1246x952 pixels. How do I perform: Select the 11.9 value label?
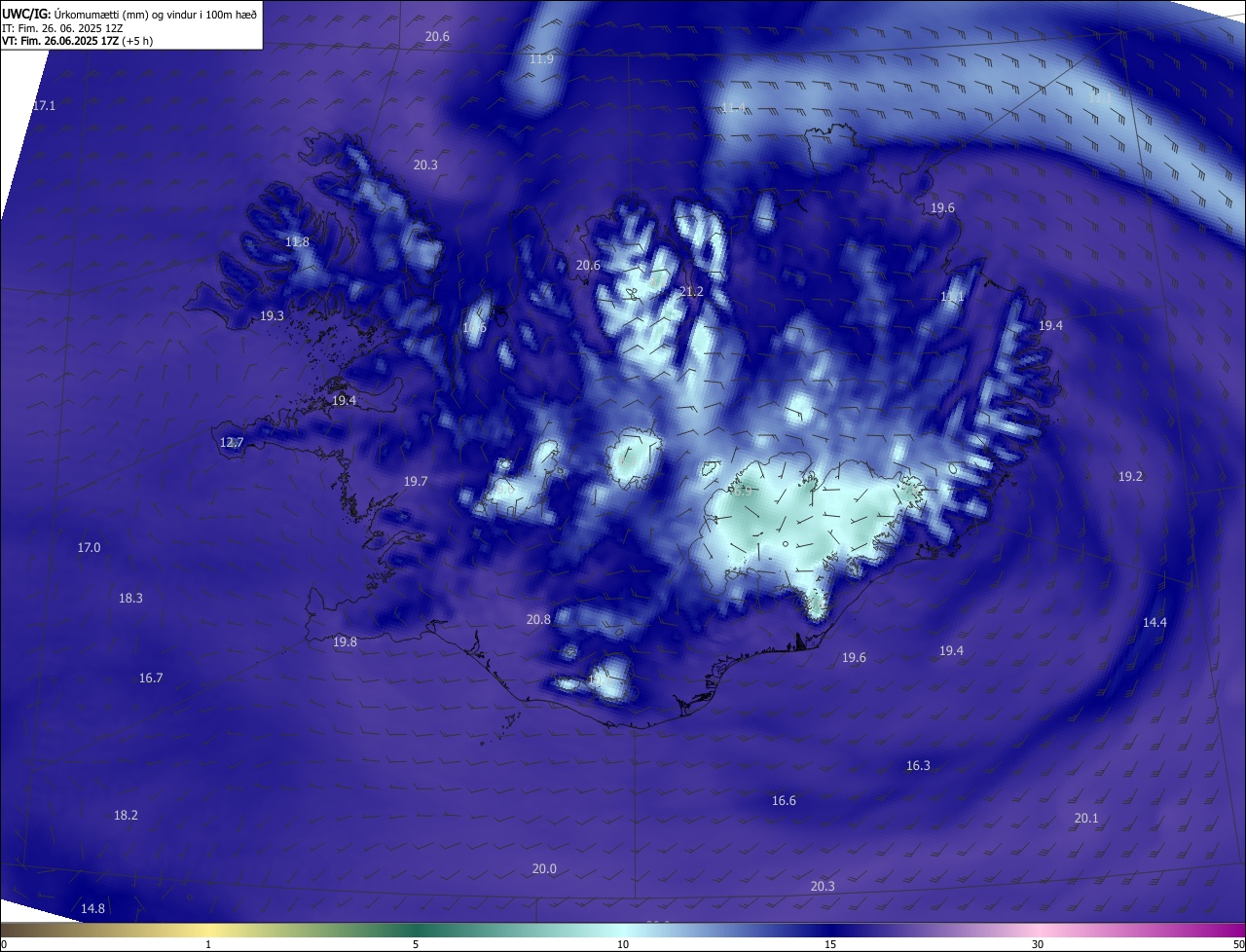tap(541, 59)
